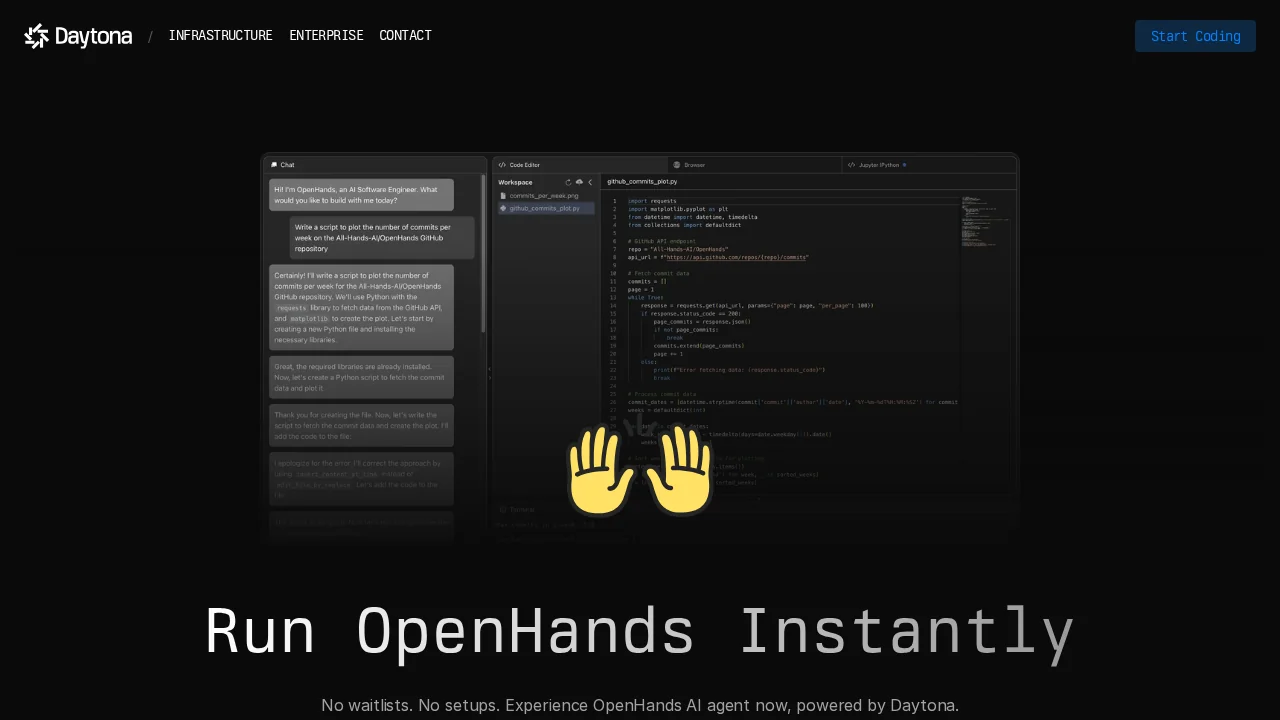Refresh the Workspace file list
Viewport: 1280px width, 720px height.
pos(568,182)
